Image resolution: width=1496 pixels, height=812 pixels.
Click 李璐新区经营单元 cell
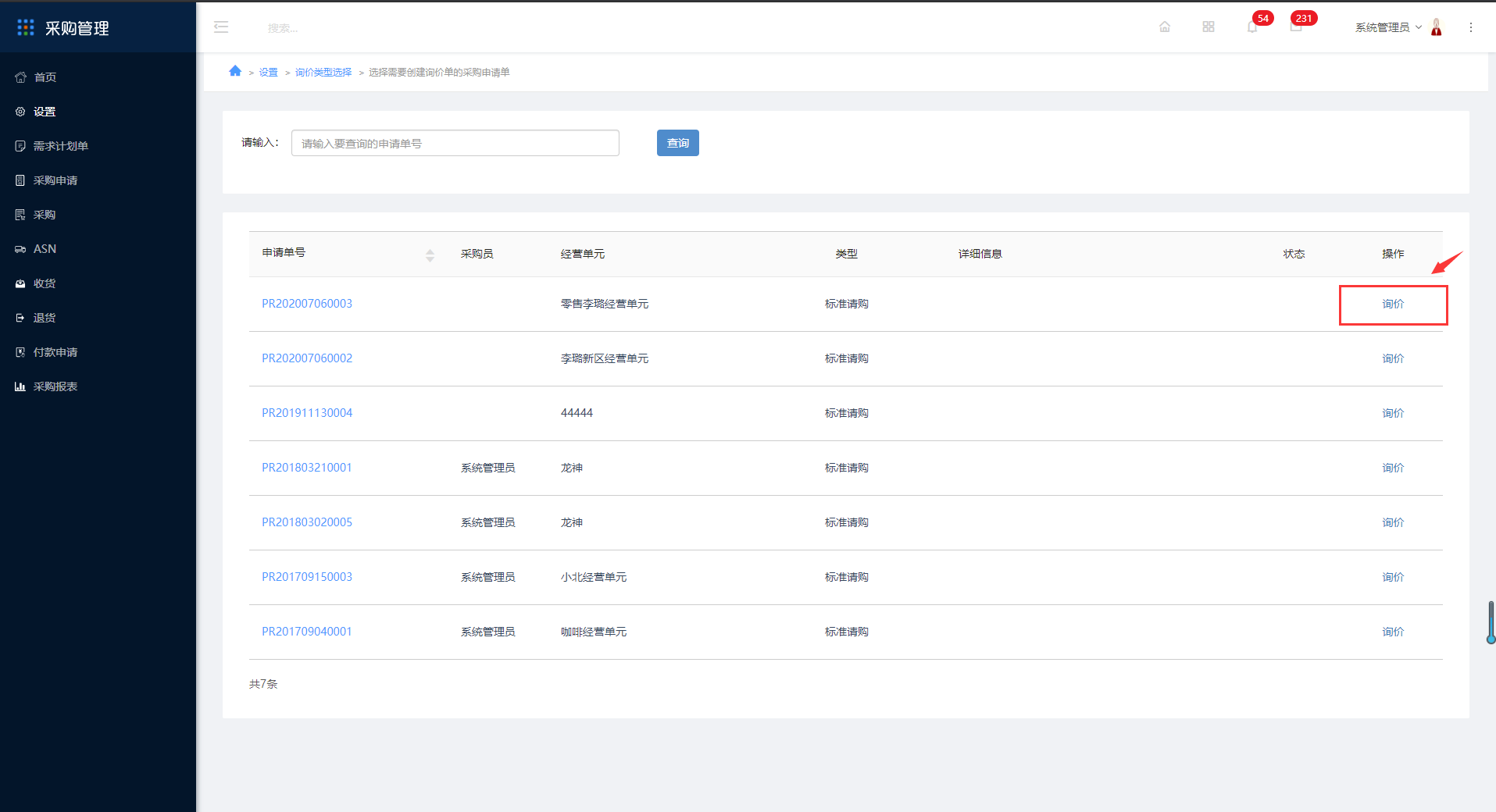[x=605, y=358]
